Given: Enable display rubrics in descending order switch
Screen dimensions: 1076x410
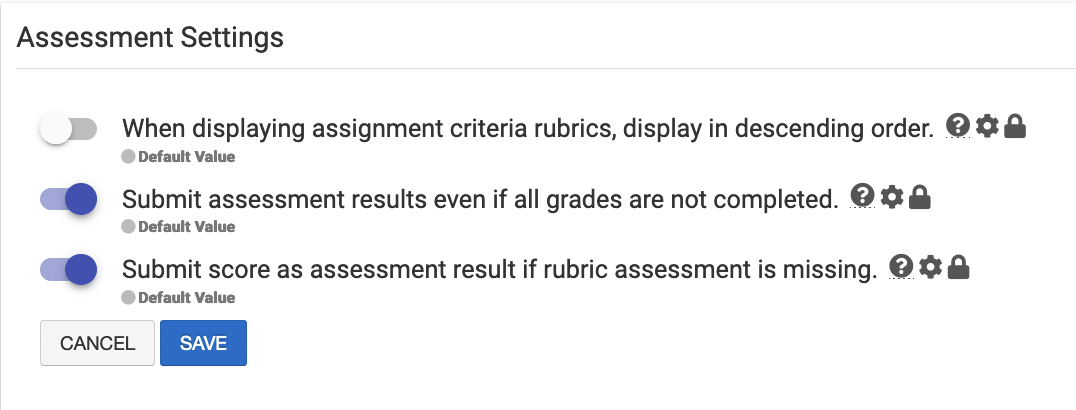Looking at the screenshot, I should [x=68, y=128].
